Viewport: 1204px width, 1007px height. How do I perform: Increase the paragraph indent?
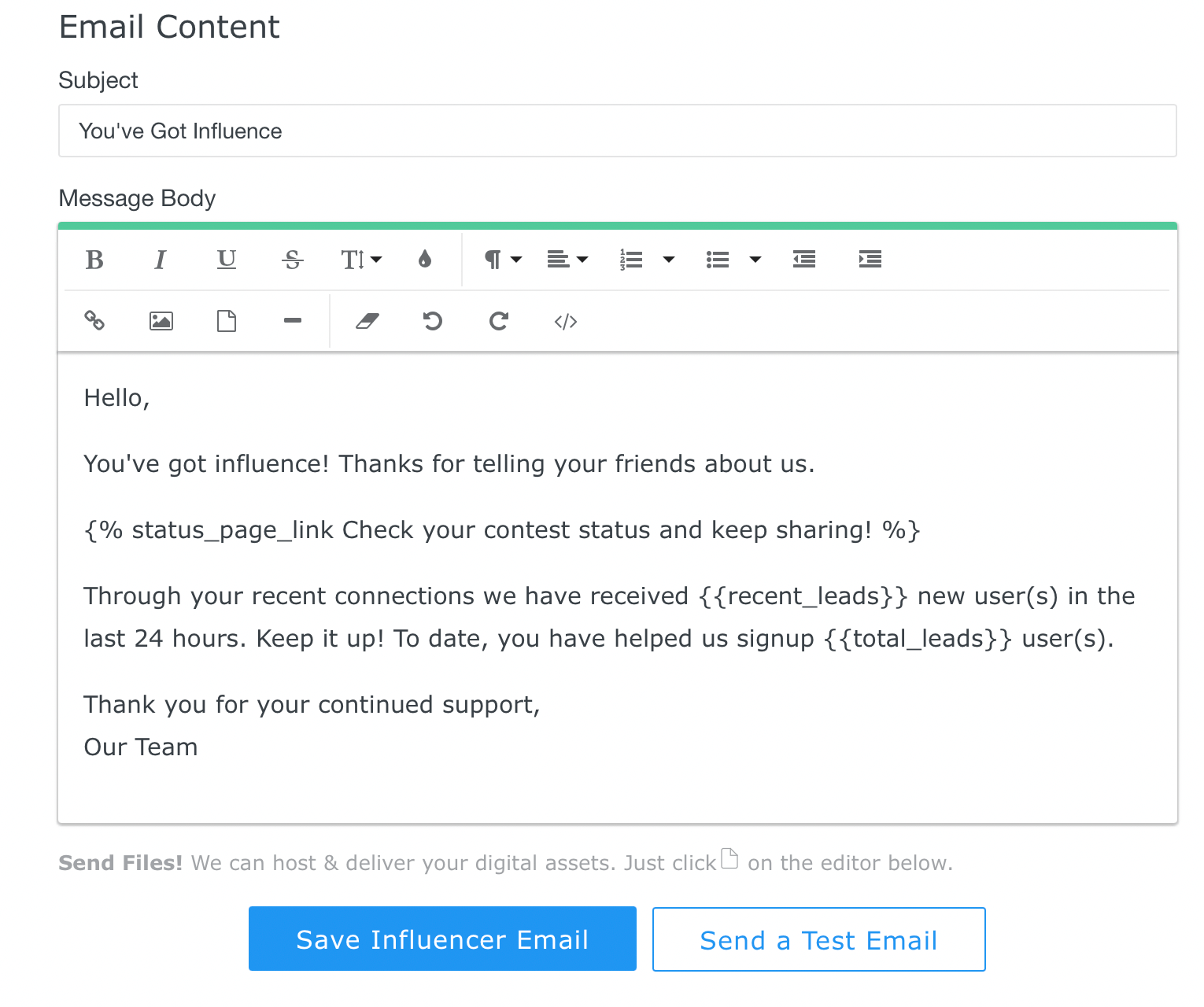pyautogui.click(x=870, y=260)
